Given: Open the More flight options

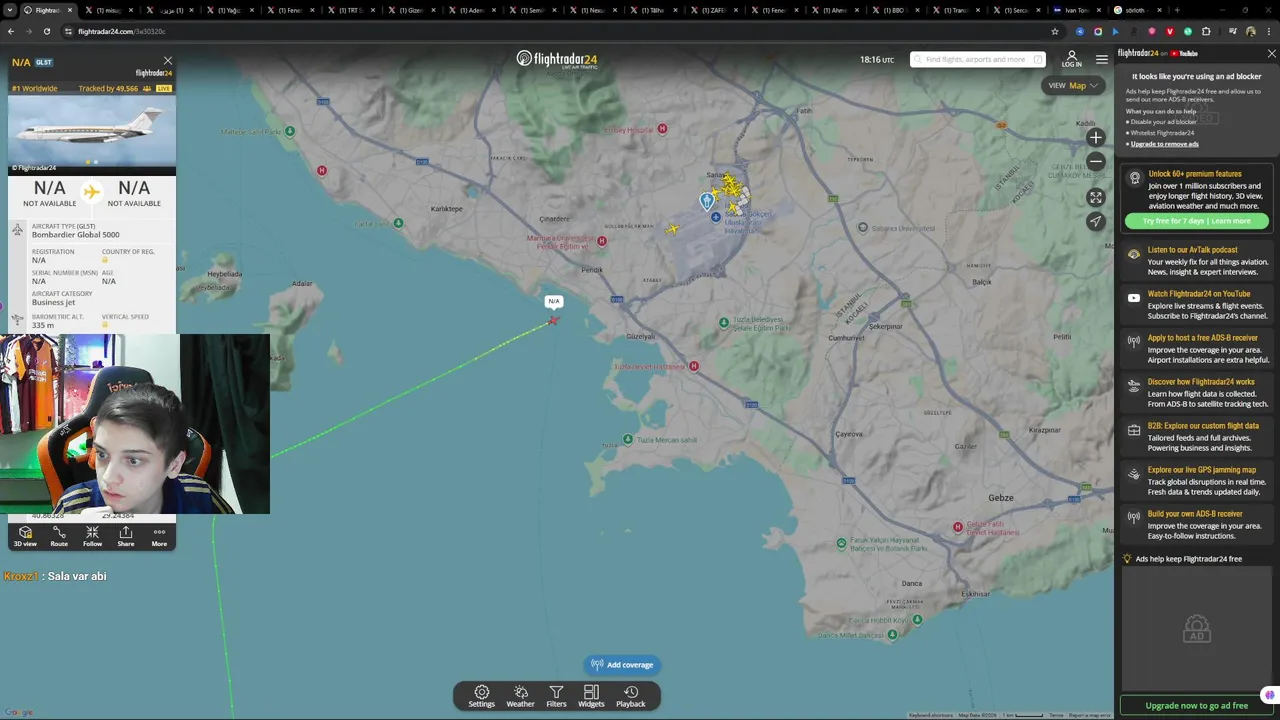Looking at the screenshot, I should (159, 537).
